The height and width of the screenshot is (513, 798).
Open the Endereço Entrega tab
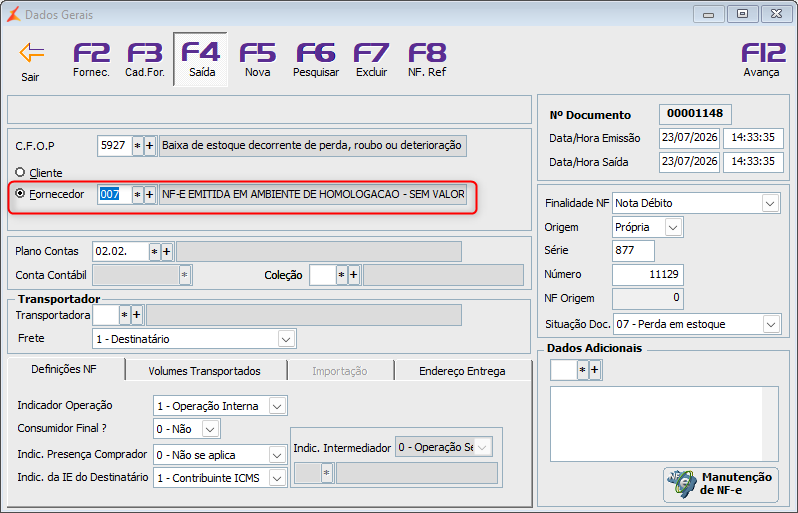coord(462,371)
